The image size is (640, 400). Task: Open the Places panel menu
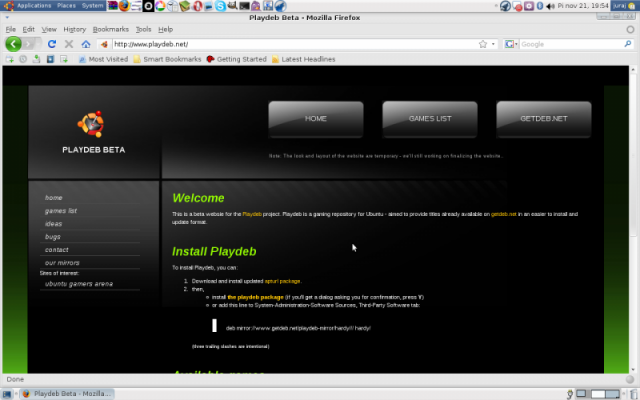(67, 6)
